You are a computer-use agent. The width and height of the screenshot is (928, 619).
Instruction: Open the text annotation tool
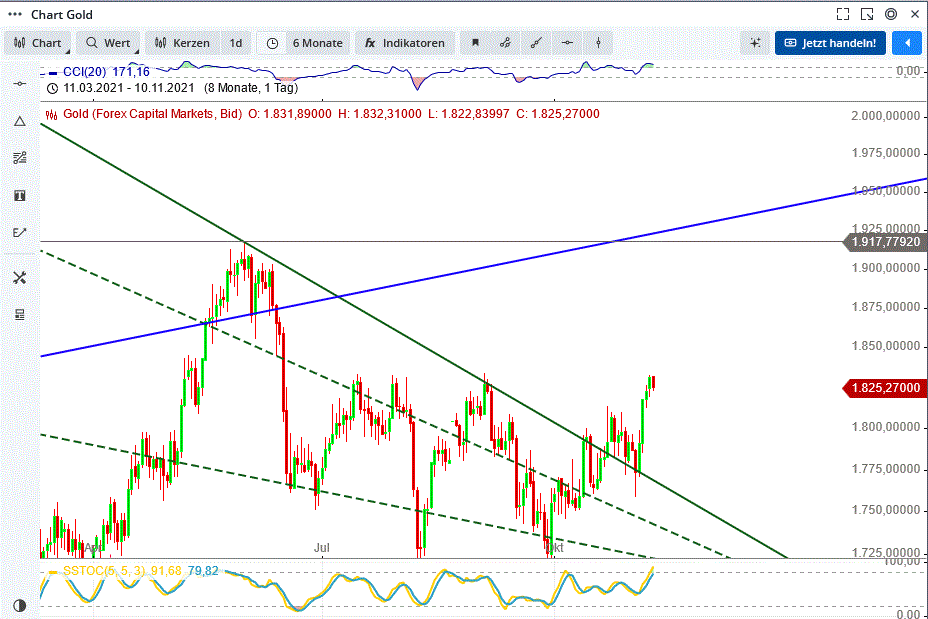[x=19, y=195]
